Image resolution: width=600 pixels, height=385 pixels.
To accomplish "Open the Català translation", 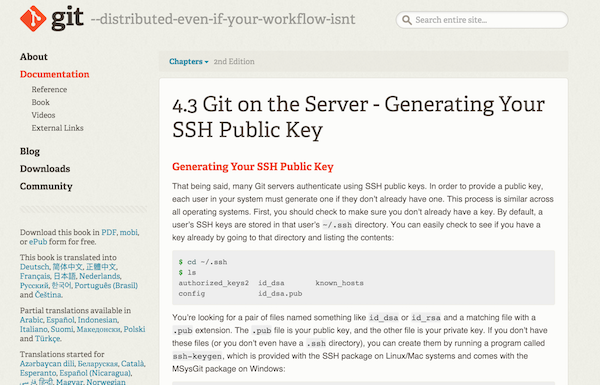I will (x=134, y=364).
